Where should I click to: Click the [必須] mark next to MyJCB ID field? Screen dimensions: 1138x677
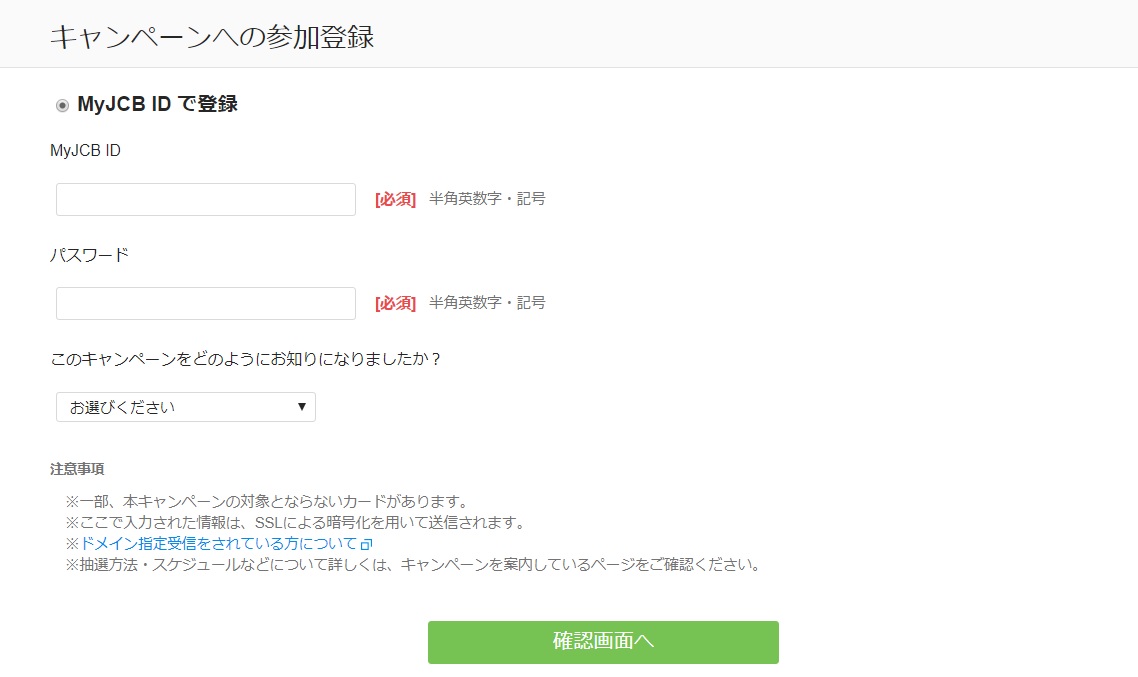(x=396, y=199)
